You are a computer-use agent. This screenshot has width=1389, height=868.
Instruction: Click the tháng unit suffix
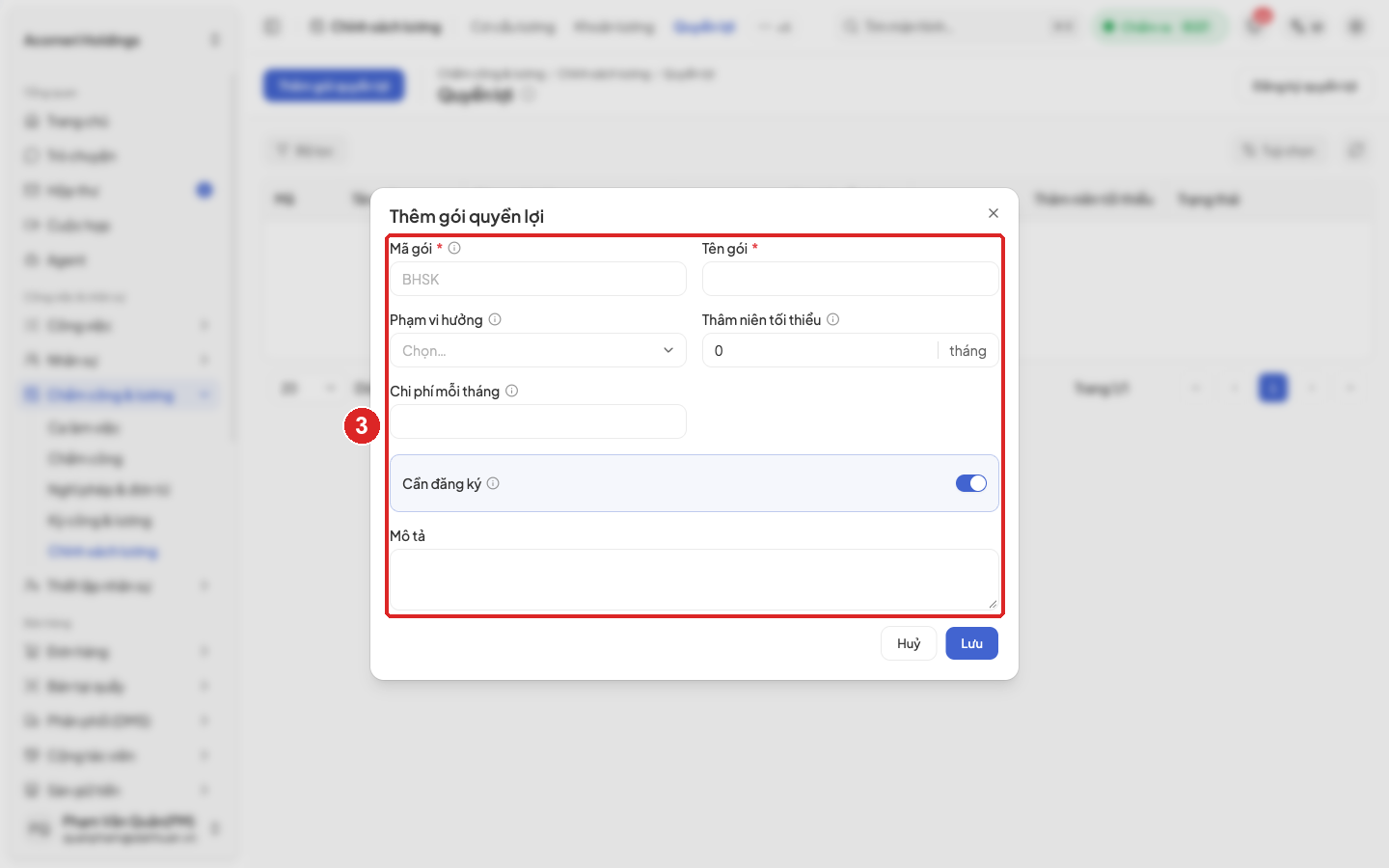pos(967,350)
